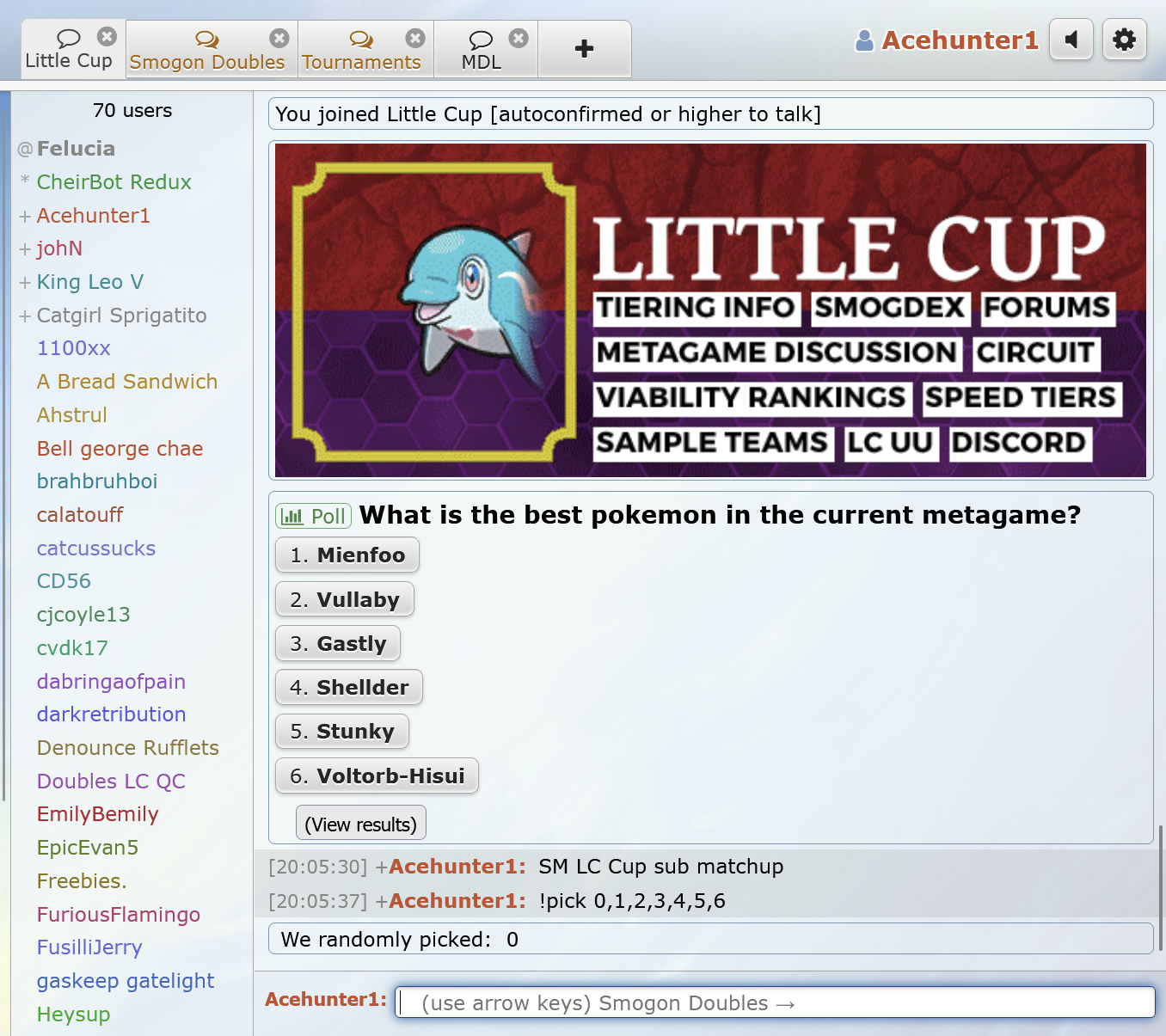Select user calatouff
Image resolution: width=1166 pixels, height=1036 pixels.
coord(81,515)
